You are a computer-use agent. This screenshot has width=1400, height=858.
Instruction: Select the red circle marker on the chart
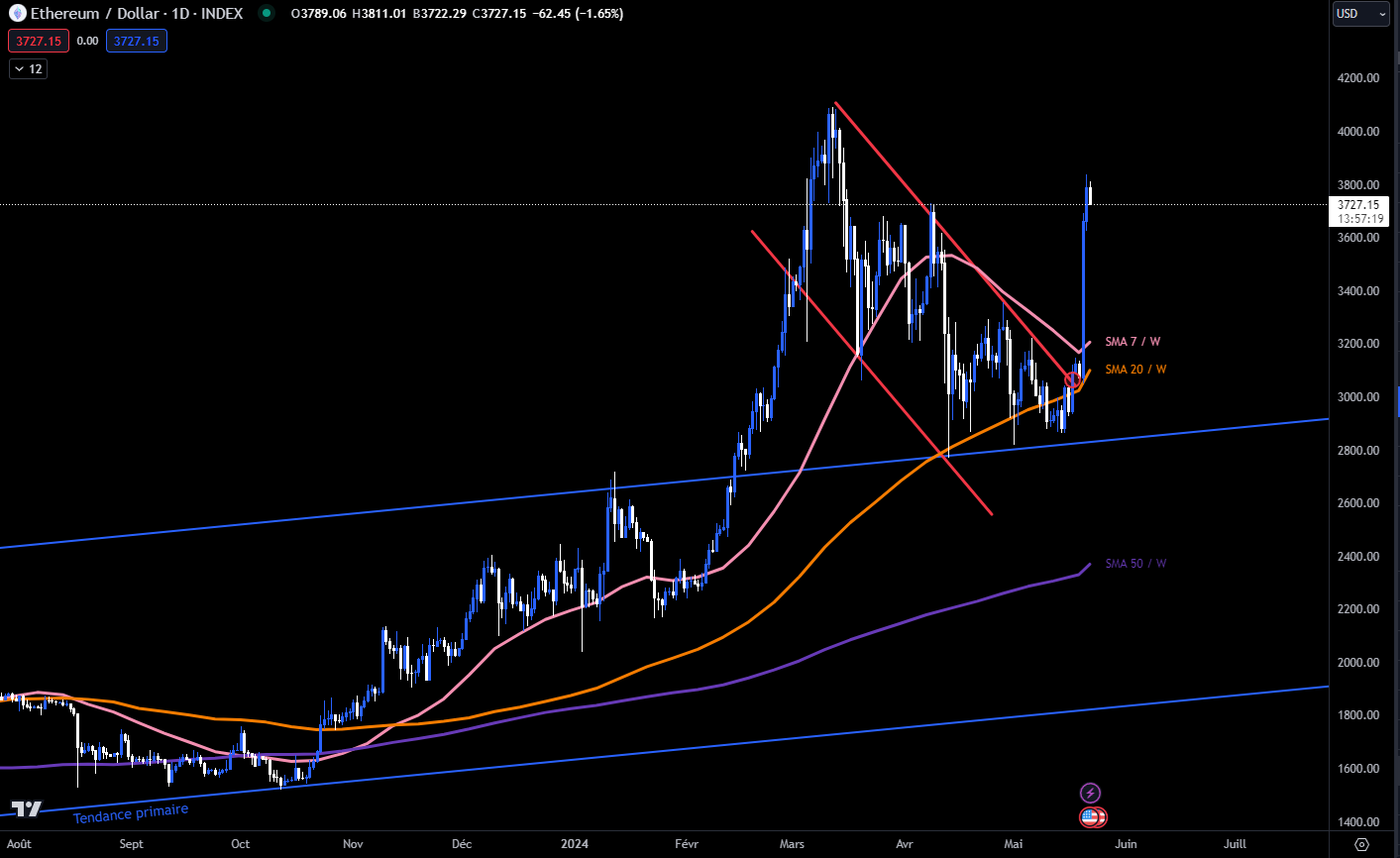click(1072, 379)
